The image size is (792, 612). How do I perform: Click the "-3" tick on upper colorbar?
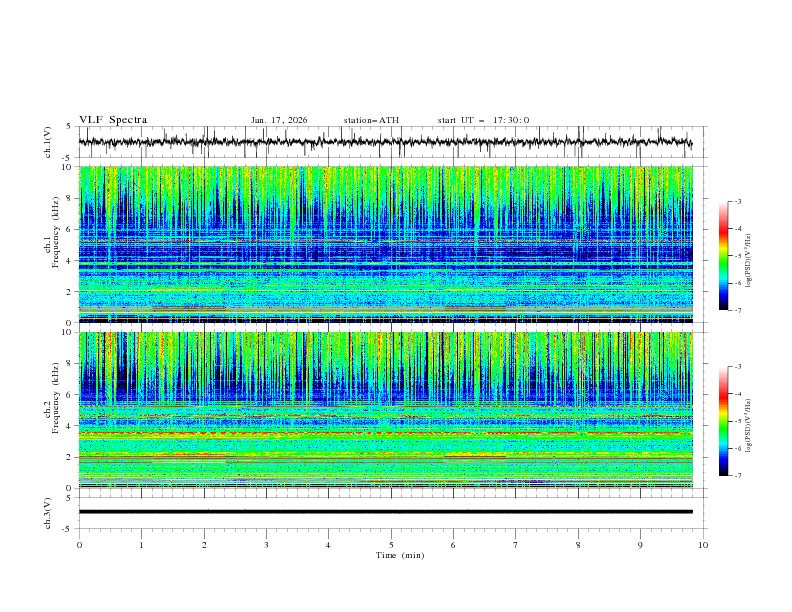(x=737, y=201)
